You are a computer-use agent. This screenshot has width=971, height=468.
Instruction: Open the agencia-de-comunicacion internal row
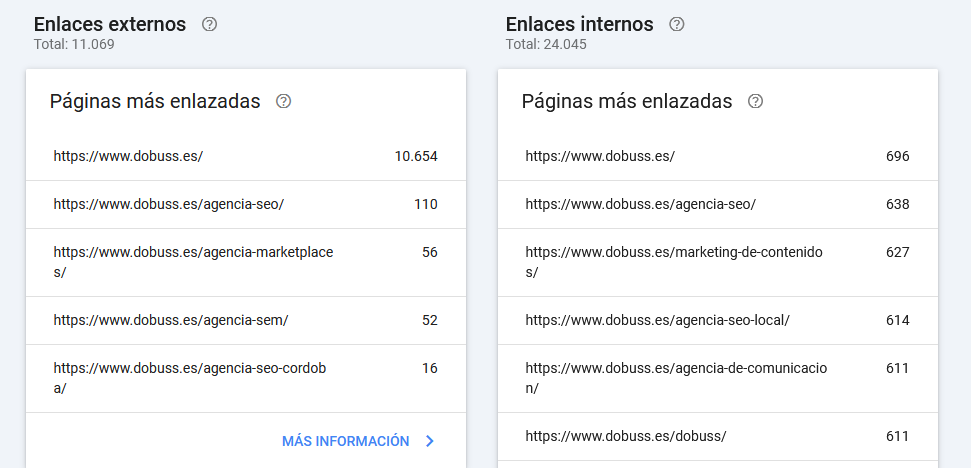click(718, 379)
